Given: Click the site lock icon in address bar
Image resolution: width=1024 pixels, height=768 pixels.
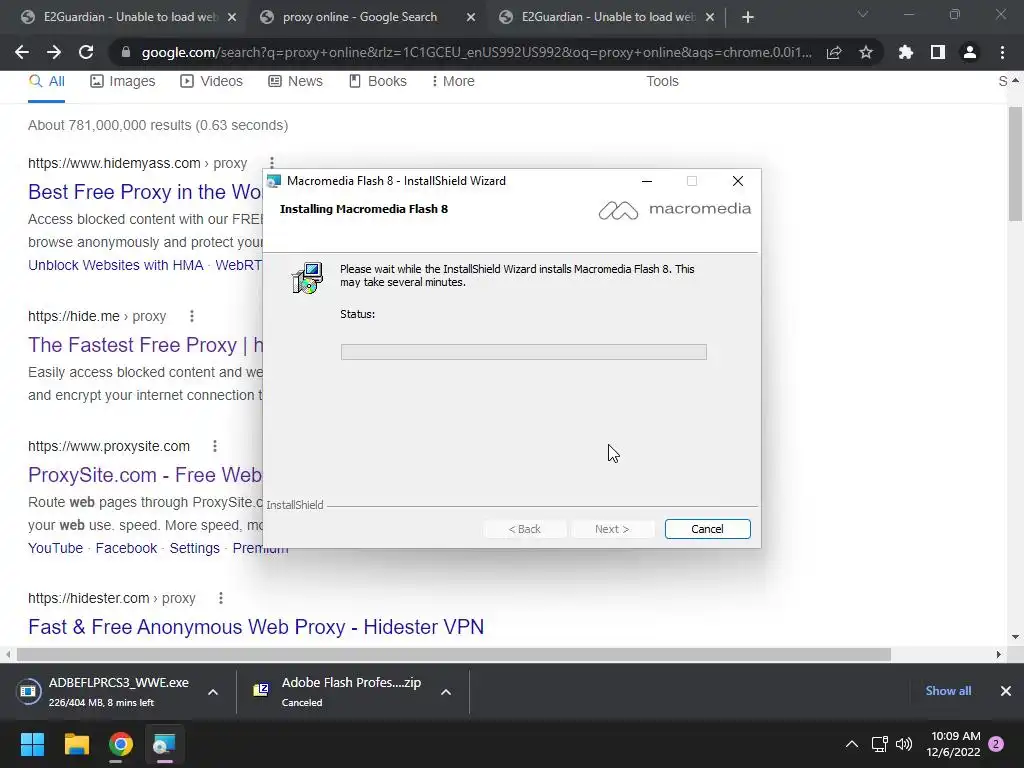Looking at the screenshot, I should click(126, 52).
